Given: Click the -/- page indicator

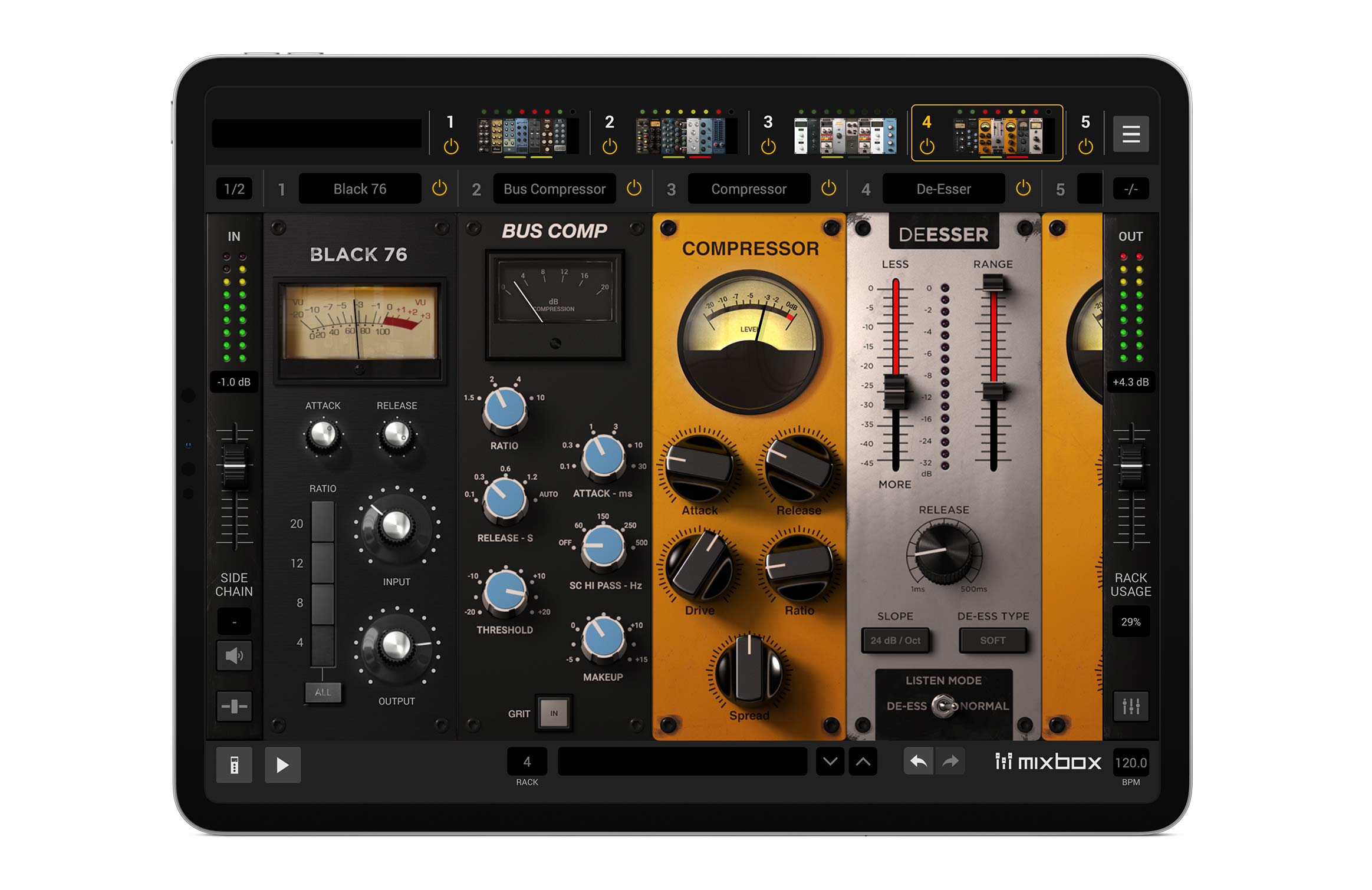Looking at the screenshot, I should pyautogui.click(x=1130, y=189).
